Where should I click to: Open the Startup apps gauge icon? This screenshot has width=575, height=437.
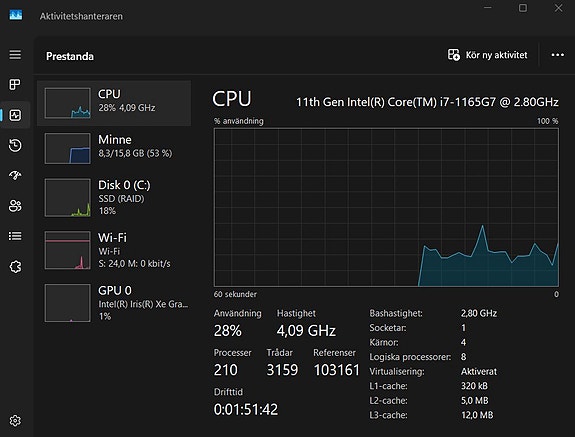pyautogui.click(x=15, y=175)
